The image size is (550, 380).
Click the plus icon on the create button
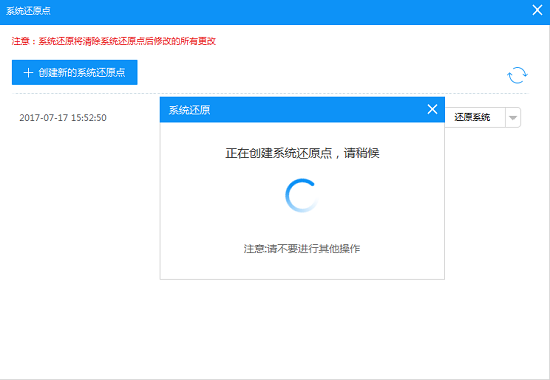[28, 73]
